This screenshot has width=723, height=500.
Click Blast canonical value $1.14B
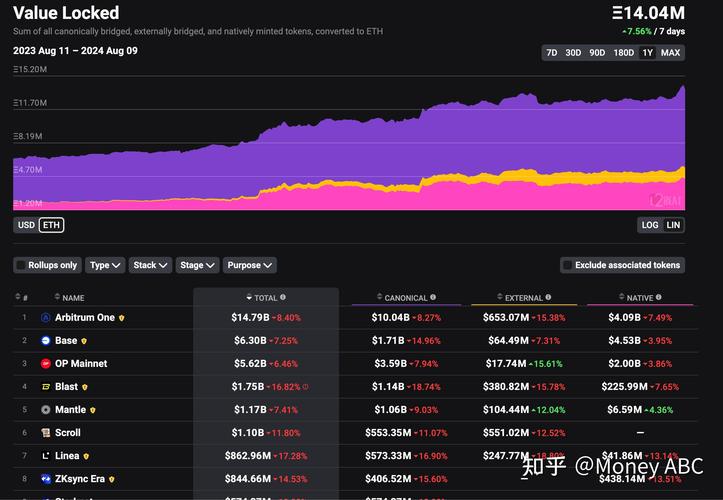point(388,387)
